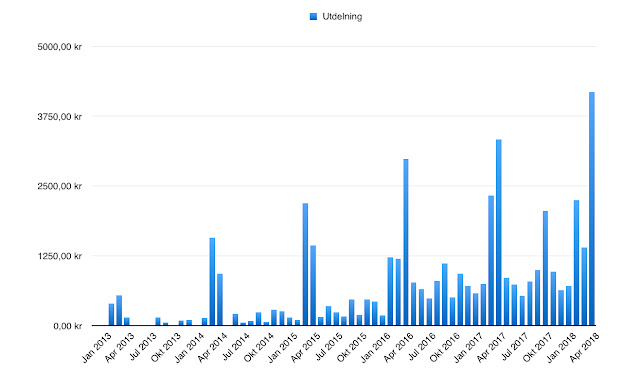Select the Jan 2017 axis label

click(x=469, y=347)
